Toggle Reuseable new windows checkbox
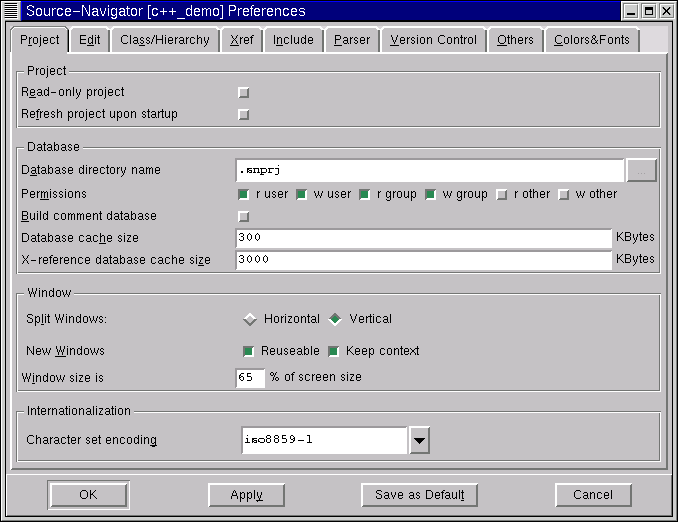This screenshot has height=522, width=678. coord(248,351)
